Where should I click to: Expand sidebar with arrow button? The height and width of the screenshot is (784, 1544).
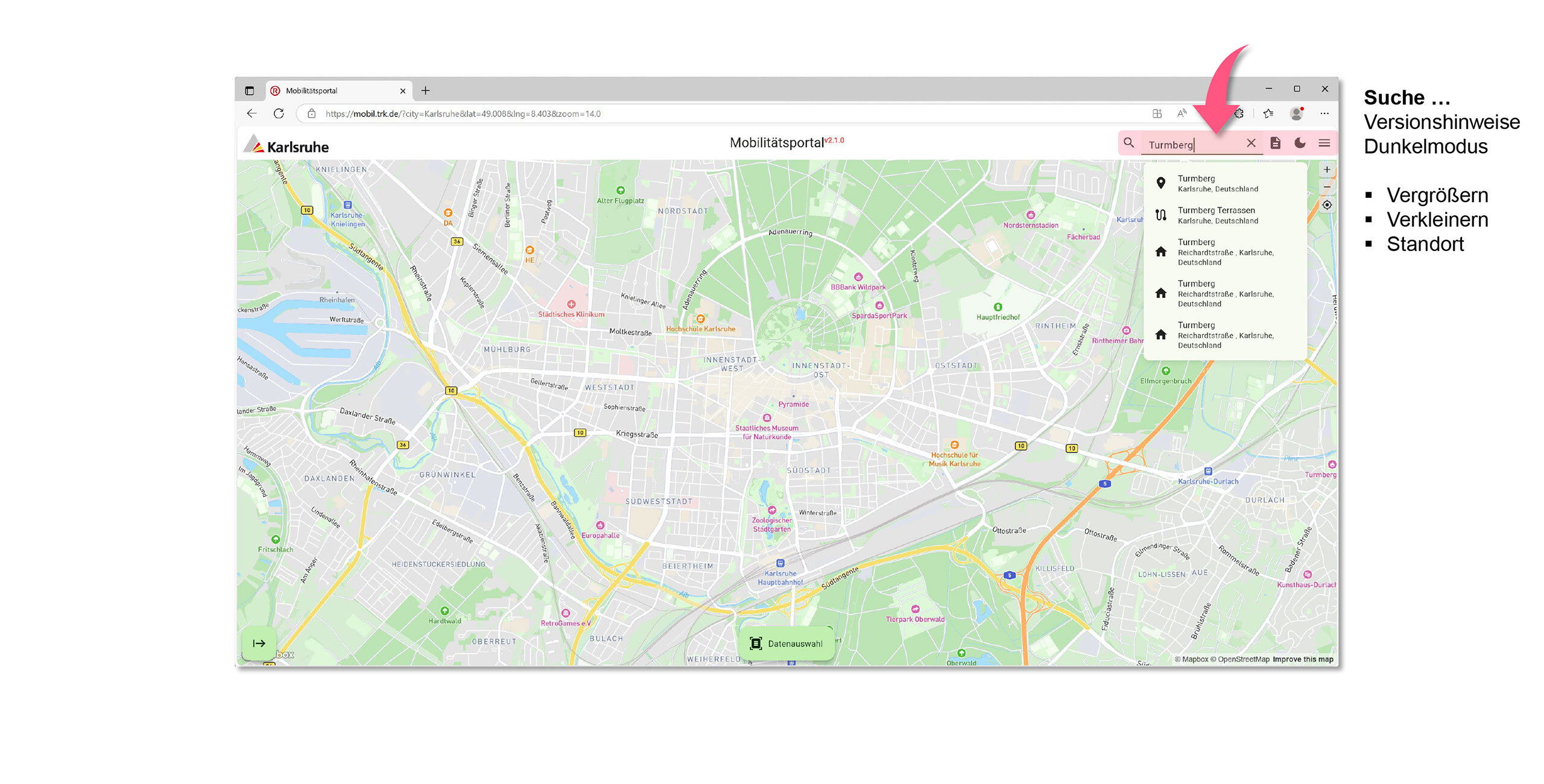259,643
